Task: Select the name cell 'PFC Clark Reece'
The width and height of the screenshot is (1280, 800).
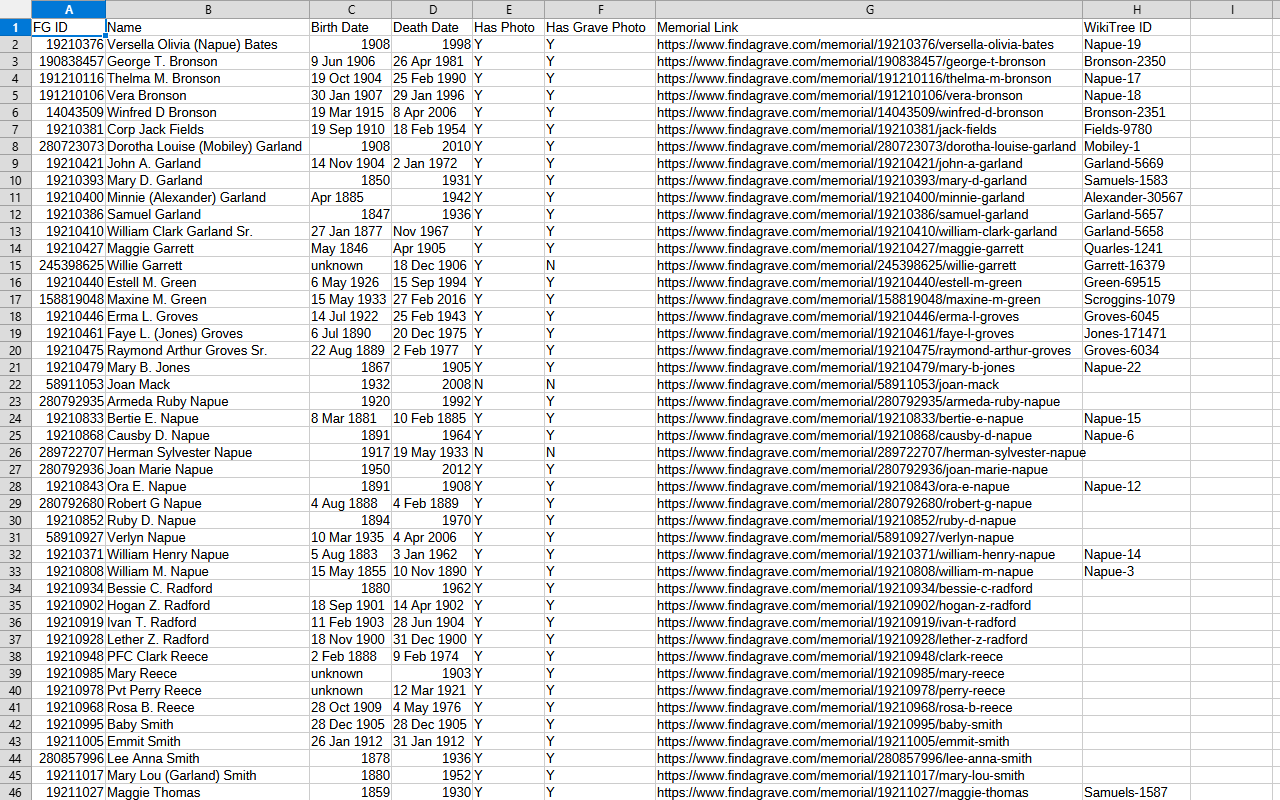Action: click(x=207, y=656)
